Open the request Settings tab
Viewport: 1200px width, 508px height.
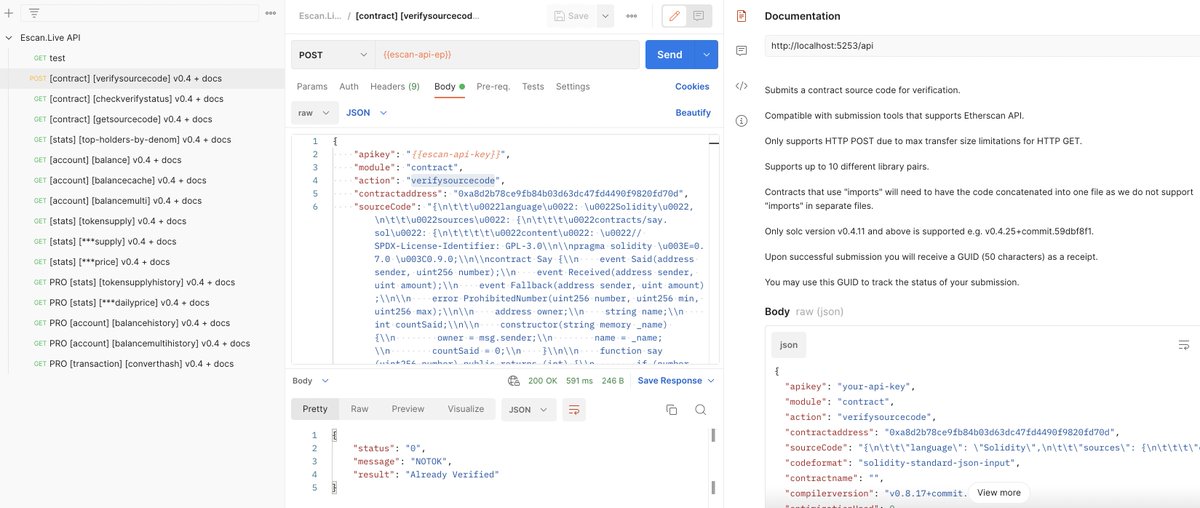point(573,87)
